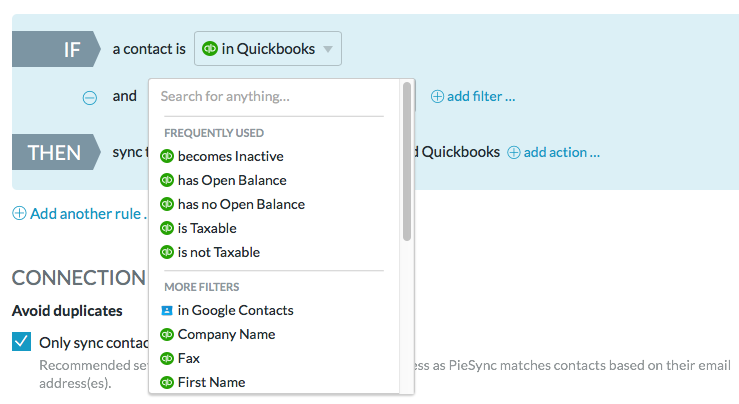Click the THEN rule label
Image resolution: width=739 pixels, height=404 pixels.
click(57, 152)
